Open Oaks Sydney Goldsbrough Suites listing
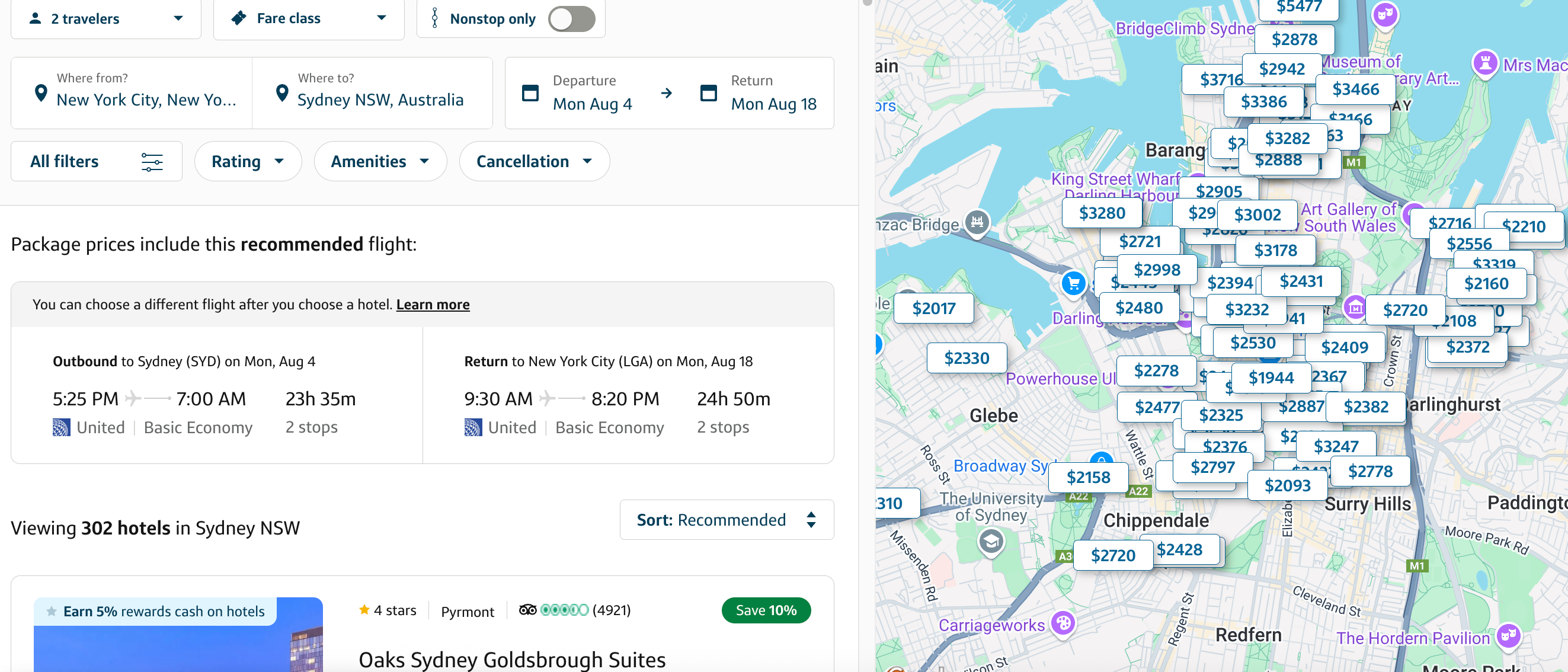Image resolution: width=1568 pixels, height=672 pixels. tap(511, 659)
